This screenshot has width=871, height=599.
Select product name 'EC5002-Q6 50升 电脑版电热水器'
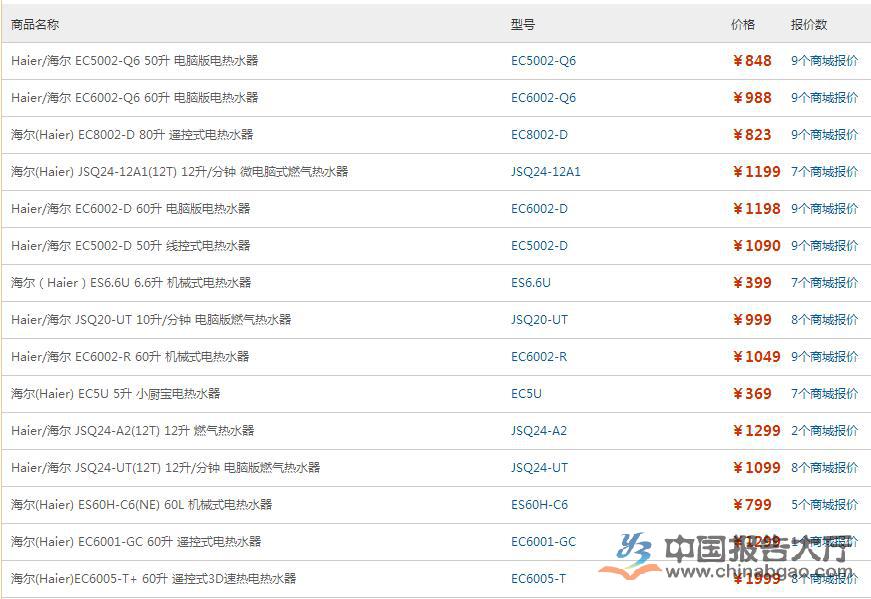167,61
